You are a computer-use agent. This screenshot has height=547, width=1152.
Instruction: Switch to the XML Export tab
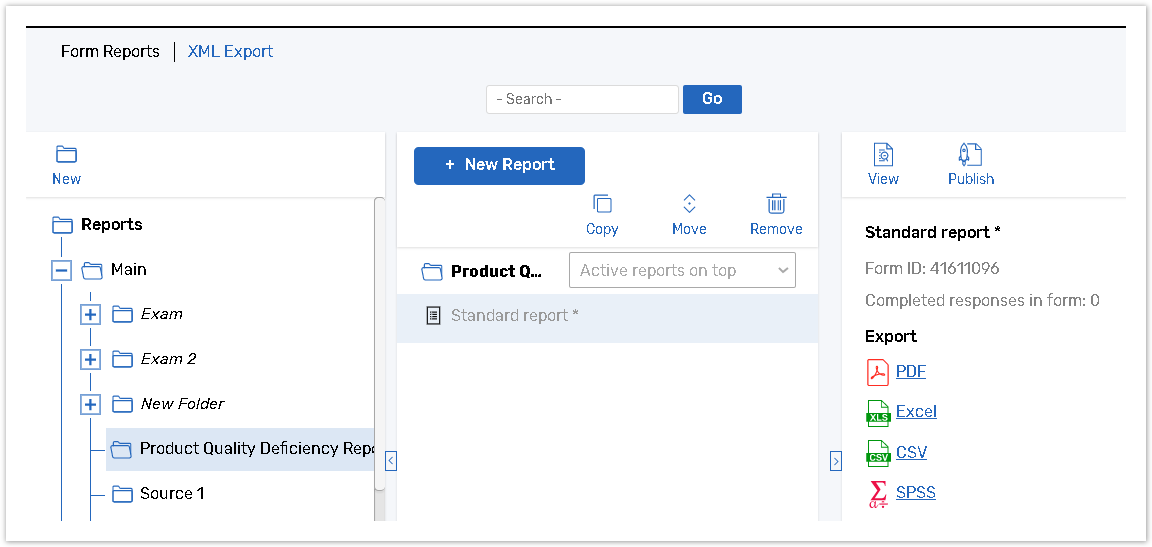point(230,51)
